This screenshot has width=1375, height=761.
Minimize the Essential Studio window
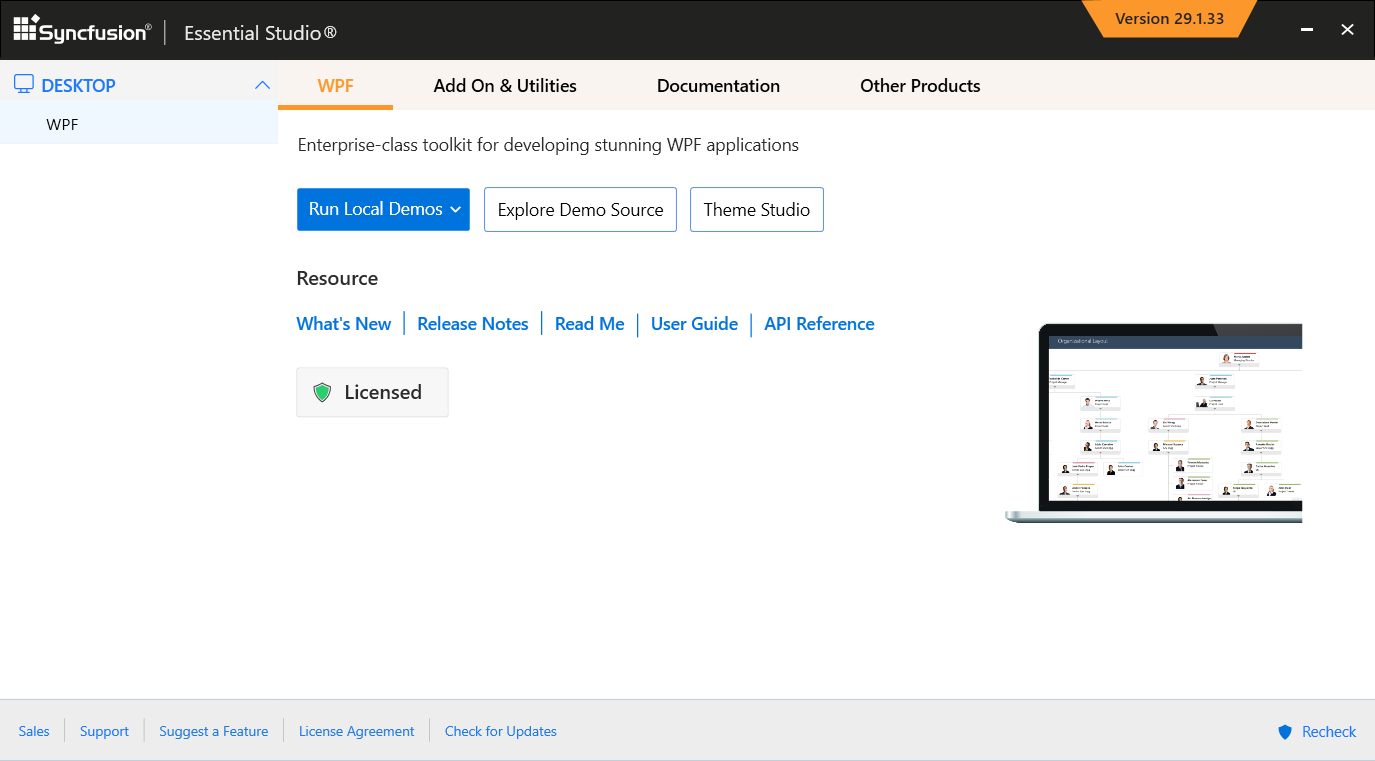(x=1306, y=30)
